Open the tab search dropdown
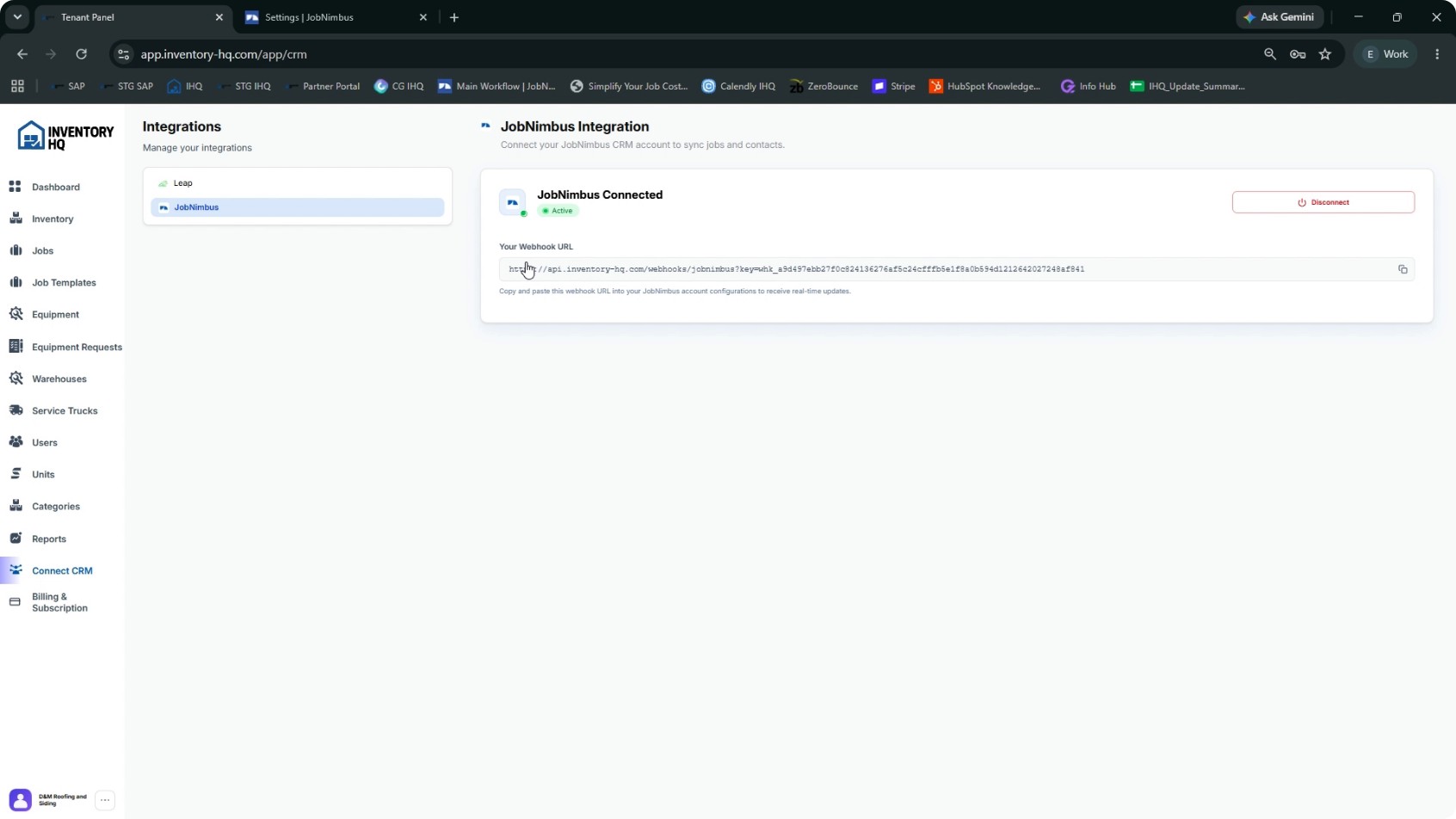Viewport: 1456px width, 819px height. (x=17, y=17)
